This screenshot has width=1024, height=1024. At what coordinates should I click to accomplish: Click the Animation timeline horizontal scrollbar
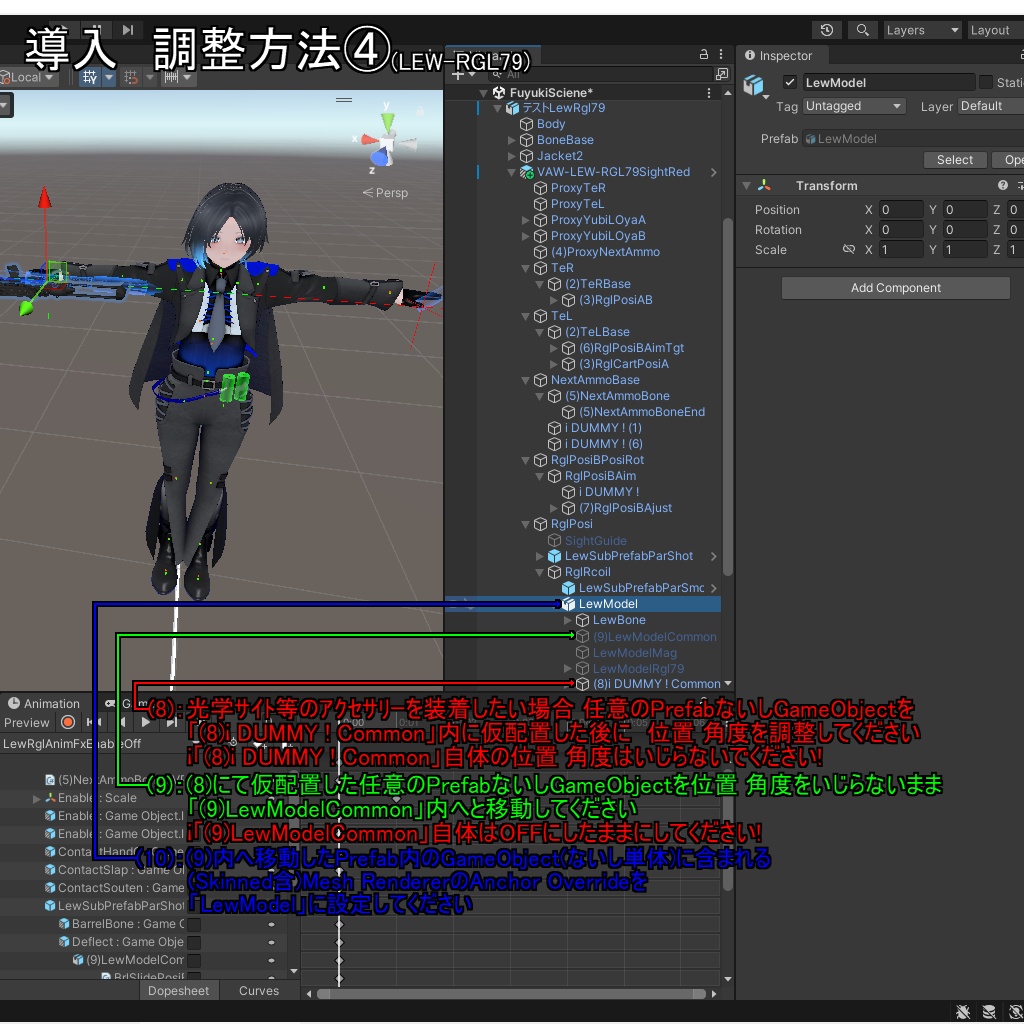(511, 994)
